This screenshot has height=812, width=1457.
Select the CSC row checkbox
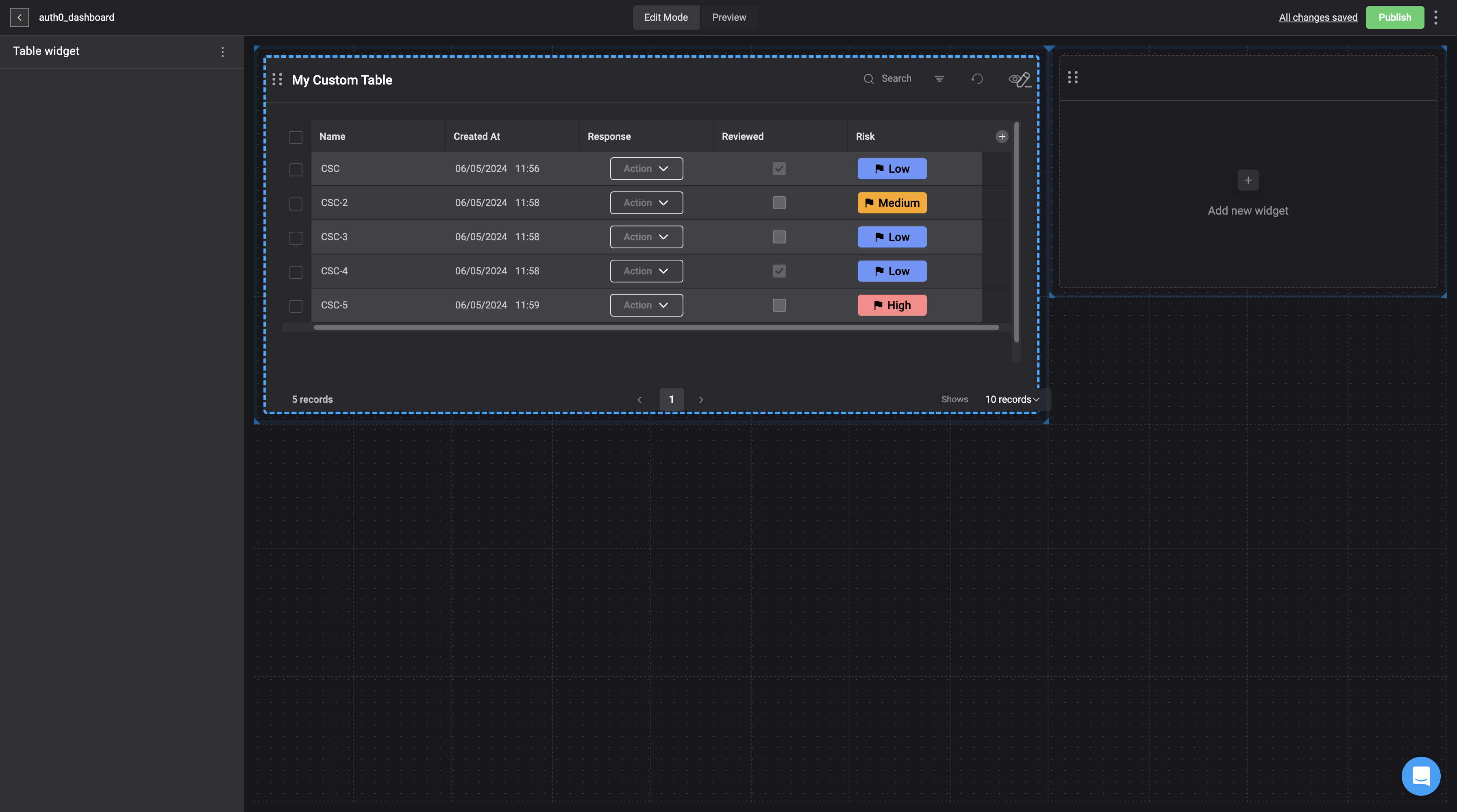(296, 169)
